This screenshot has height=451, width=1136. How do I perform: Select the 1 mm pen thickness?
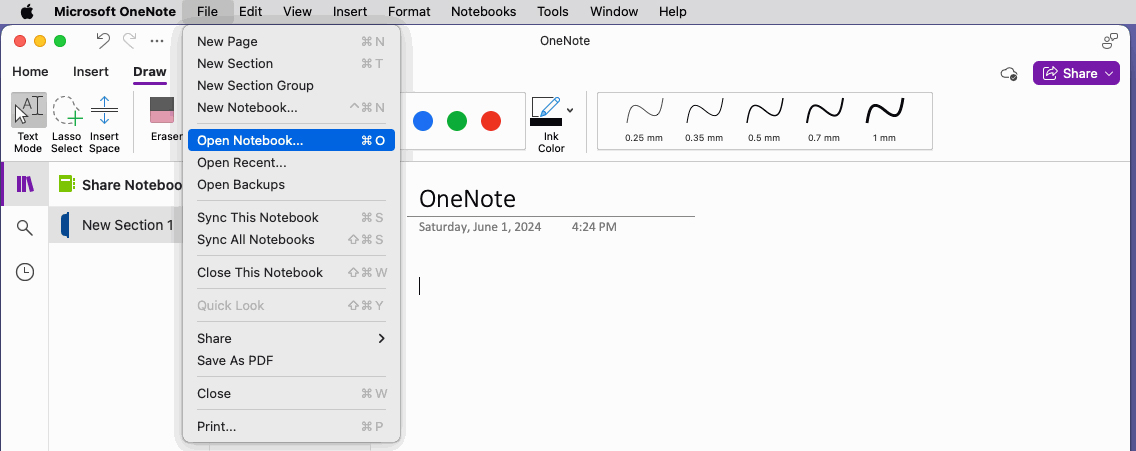(x=884, y=120)
